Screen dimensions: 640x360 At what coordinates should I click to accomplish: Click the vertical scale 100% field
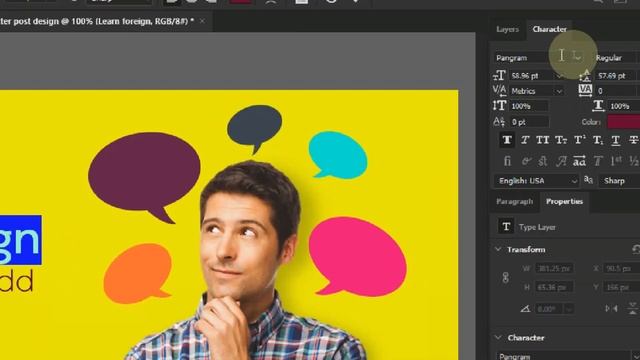pyautogui.click(x=529, y=106)
